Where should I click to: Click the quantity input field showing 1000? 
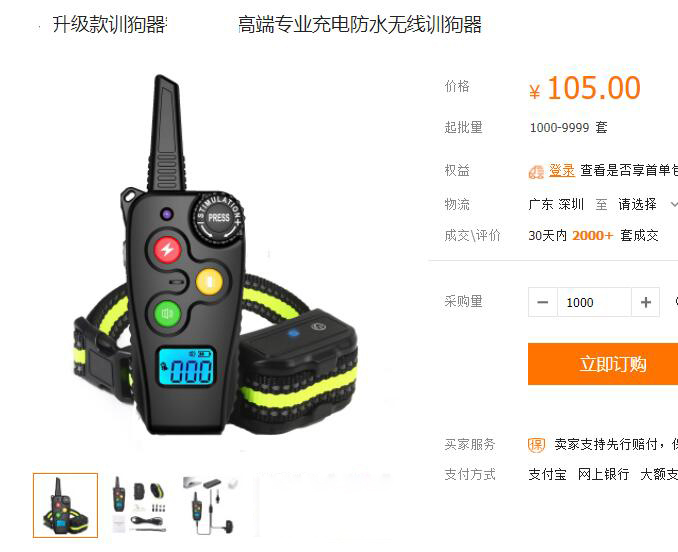point(595,302)
